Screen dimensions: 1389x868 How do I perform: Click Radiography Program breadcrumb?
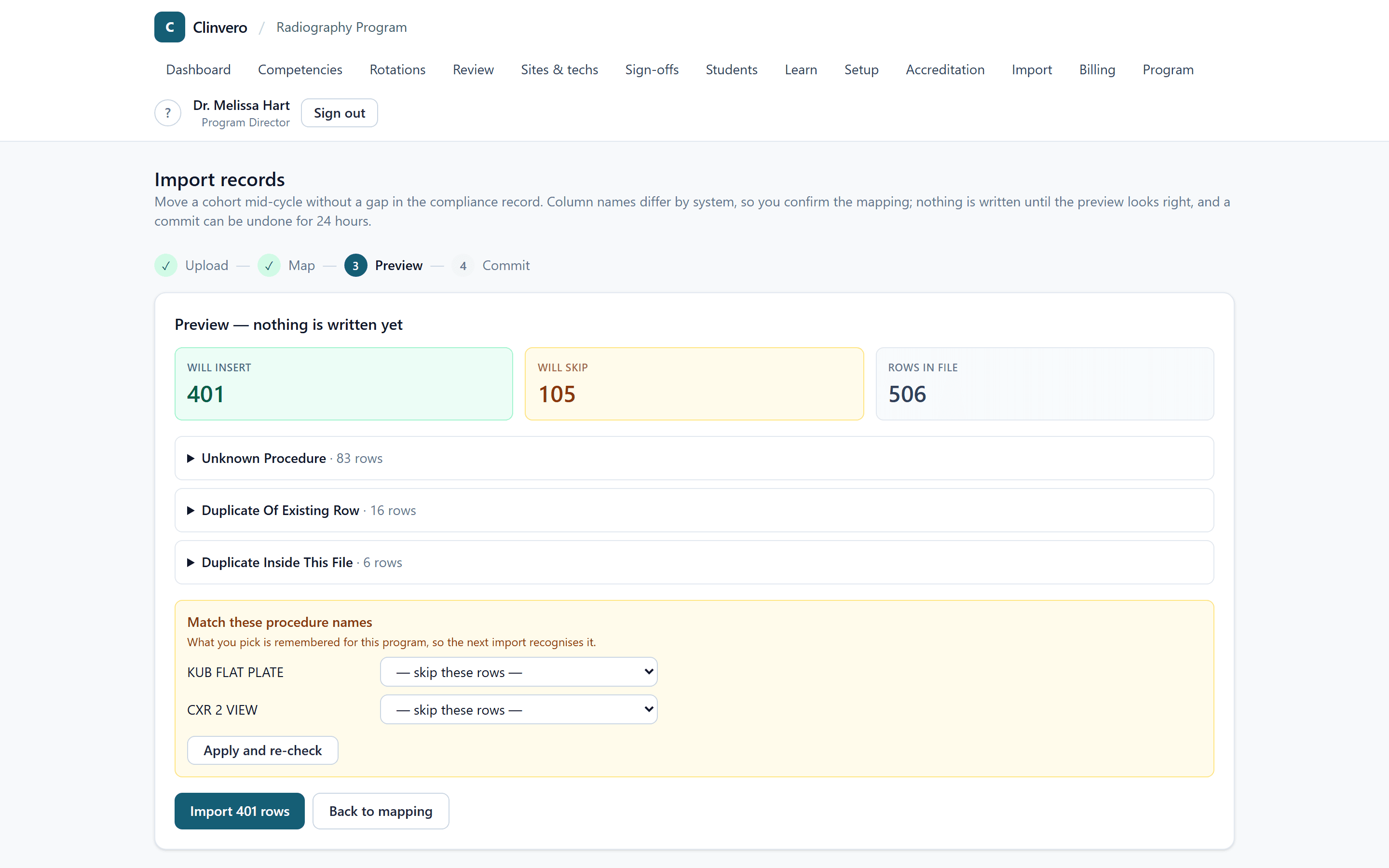tap(341, 27)
